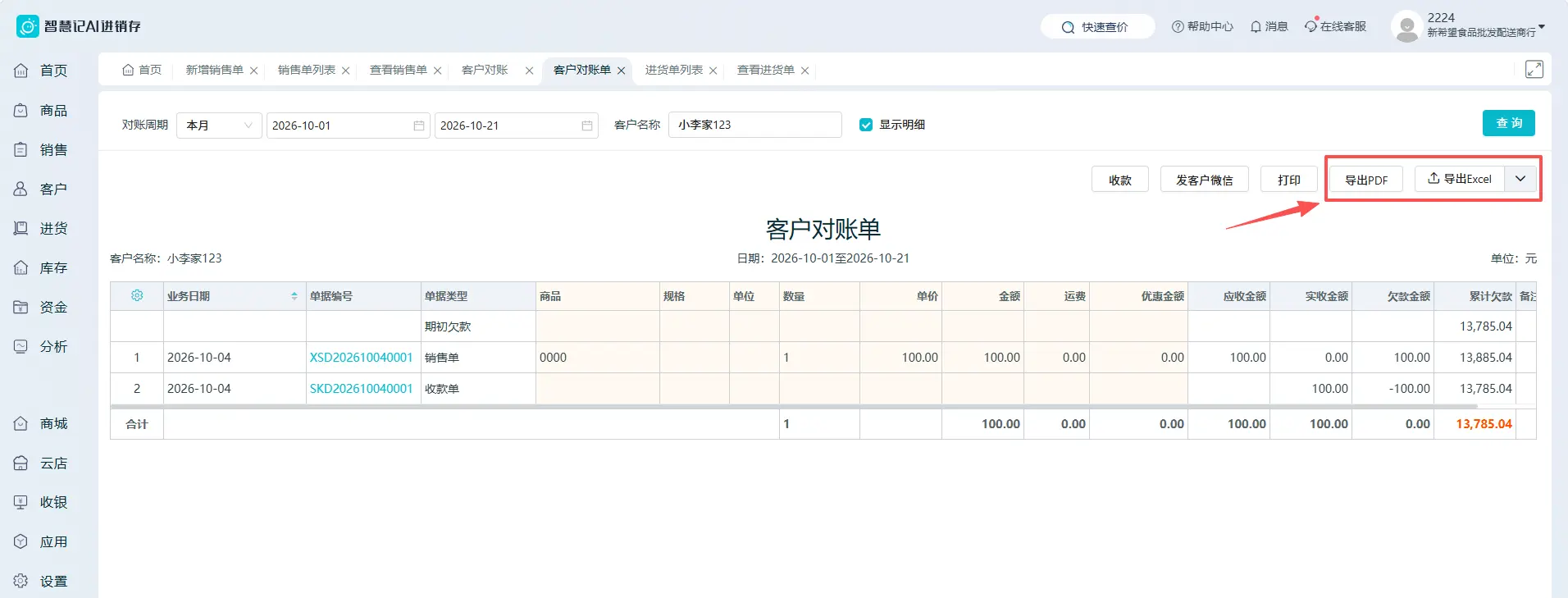Open 首页 in the left sidebar

point(41,71)
